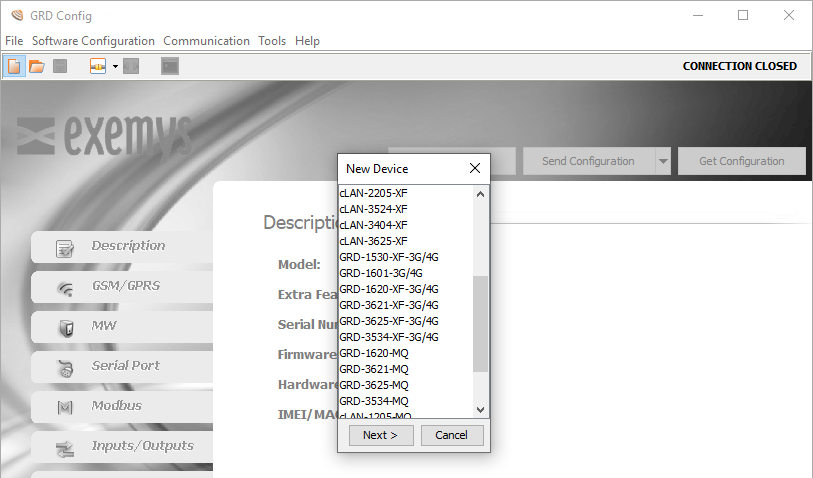The width and height of the screenshot is (813, 478).
Task: Select GRD-3625-XF-3G/4G from device list
Action: click(x=389, y=321)
